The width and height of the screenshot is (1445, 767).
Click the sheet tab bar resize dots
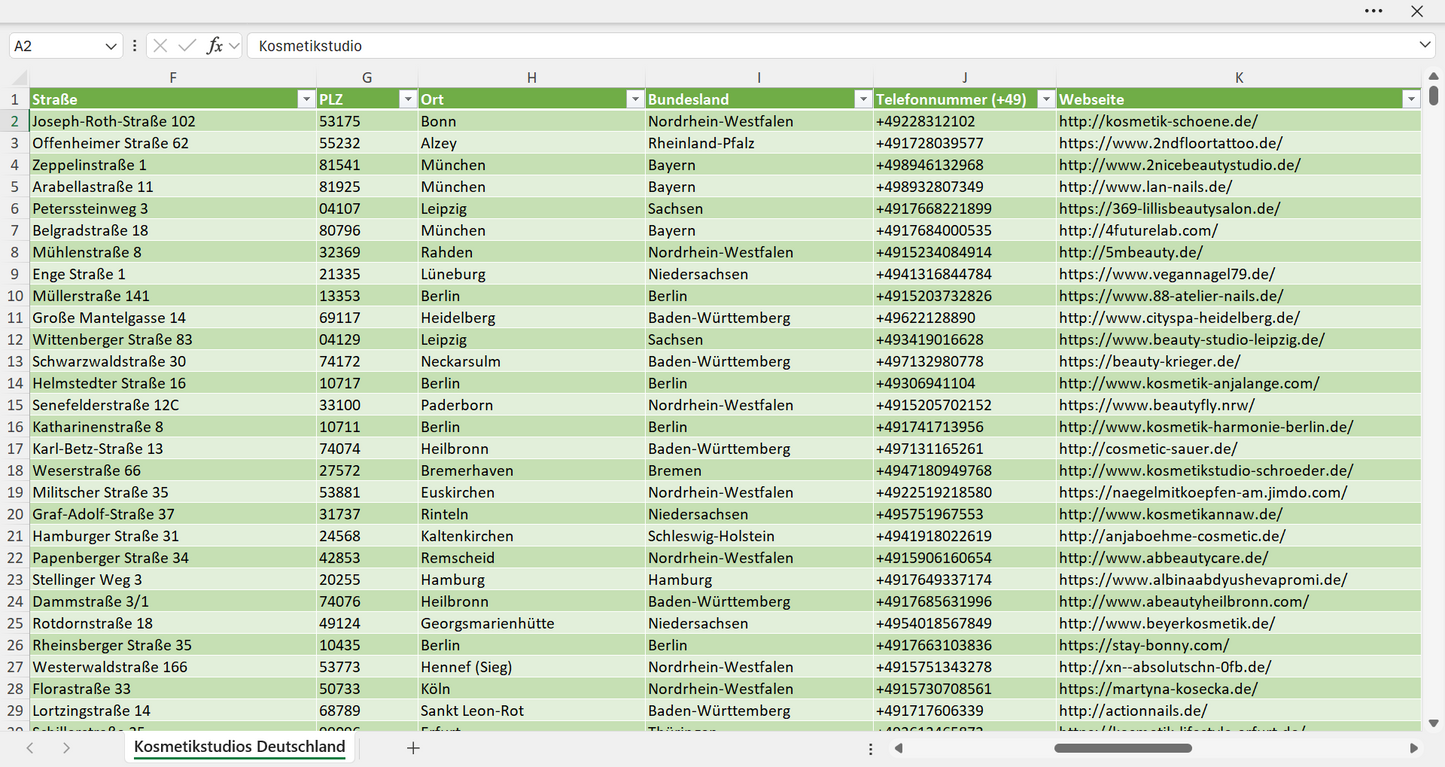tap(871, 748)
